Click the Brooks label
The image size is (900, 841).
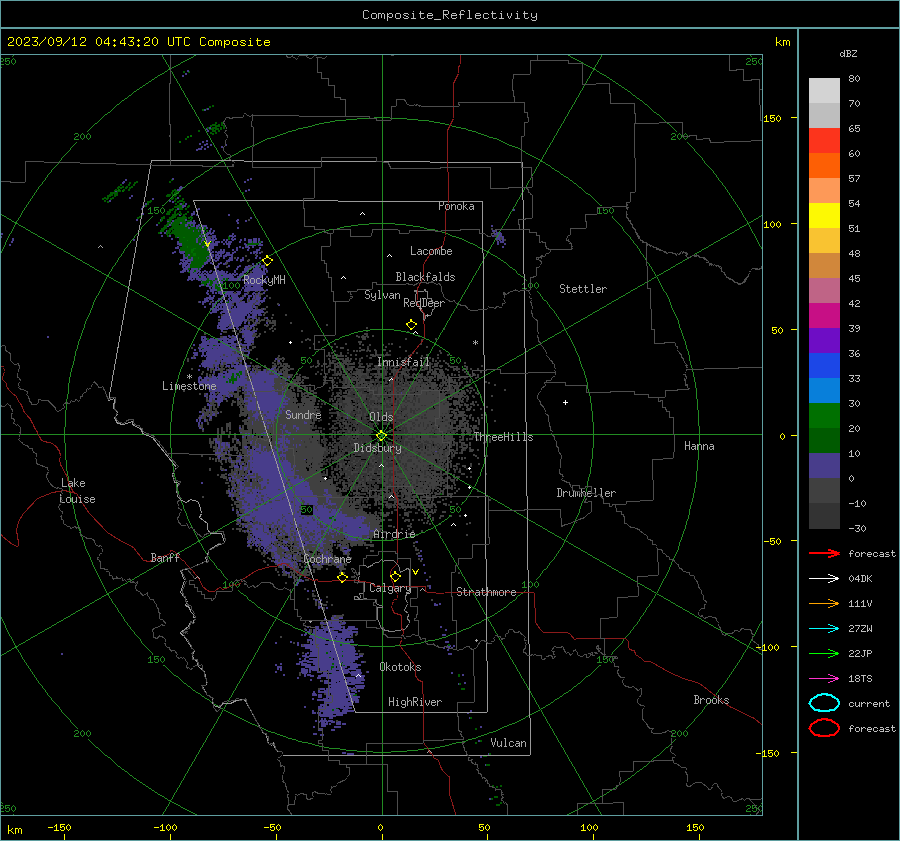pyautogui.click(x=711, y=700)
